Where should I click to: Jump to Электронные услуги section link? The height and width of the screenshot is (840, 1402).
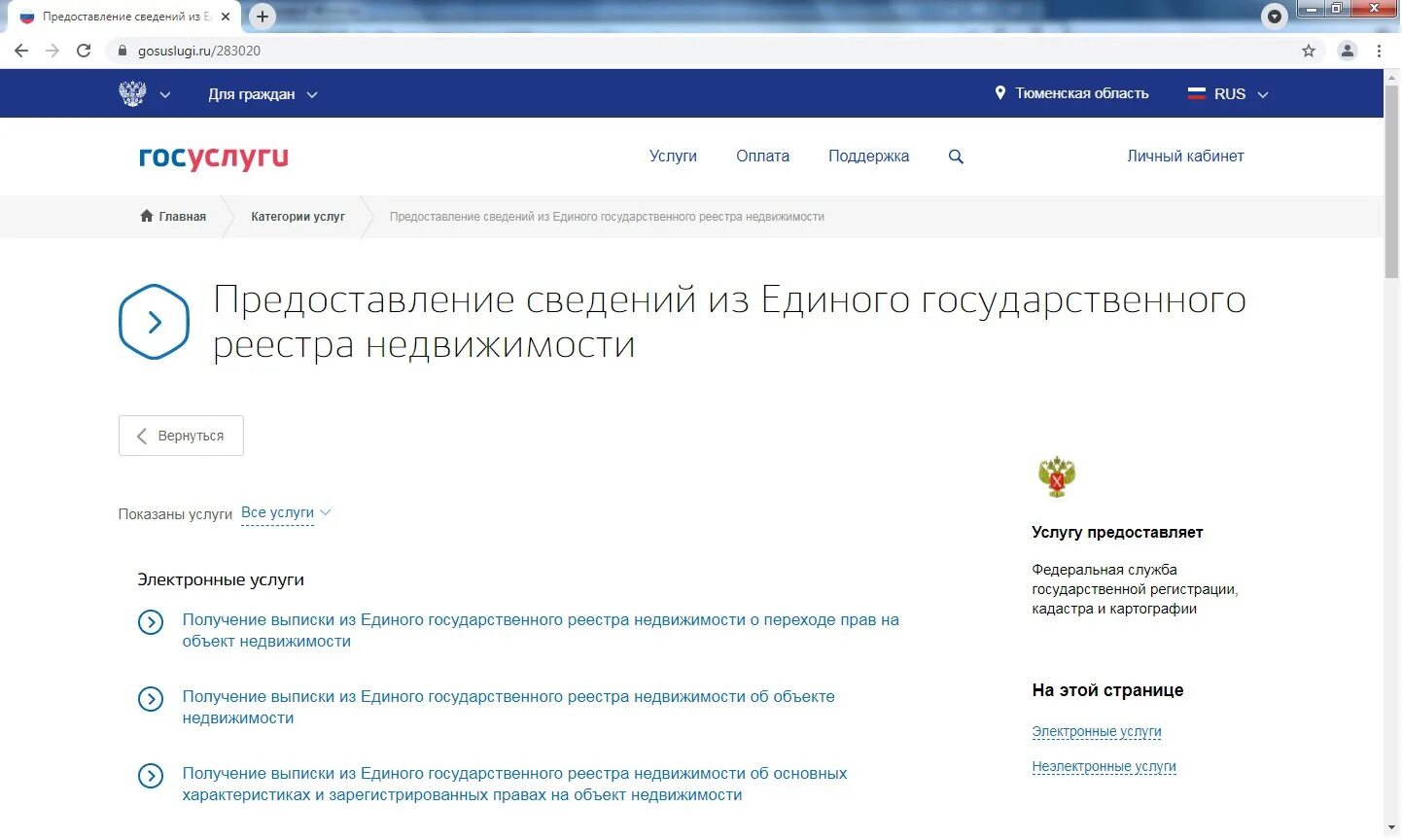1097,731
